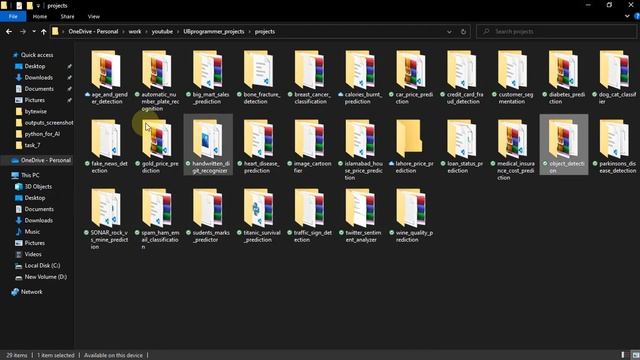Select spam_ham_email_classification folder

157,219
